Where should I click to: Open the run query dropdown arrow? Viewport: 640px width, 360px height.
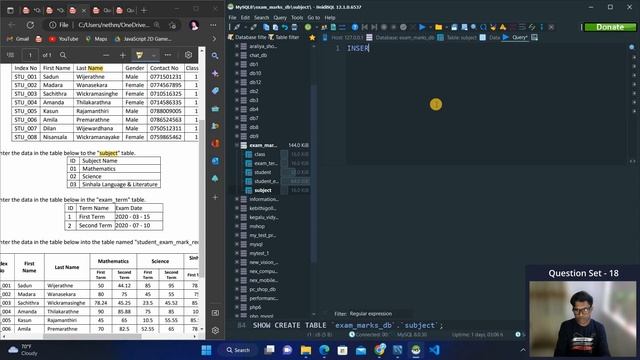click(x=430, y=27)
